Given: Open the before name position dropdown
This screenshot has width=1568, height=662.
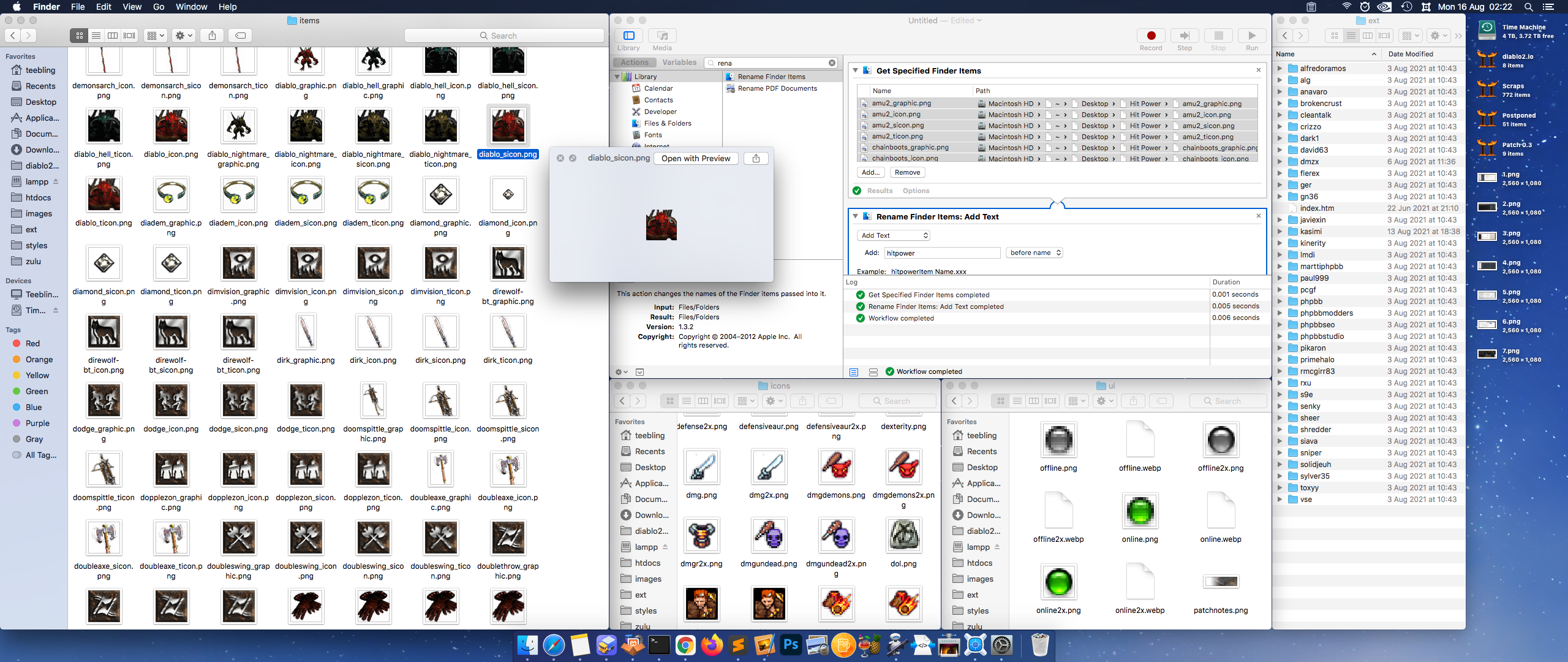Looking at the screenshot, I should pyautogui.click(x=1034, y=253).
